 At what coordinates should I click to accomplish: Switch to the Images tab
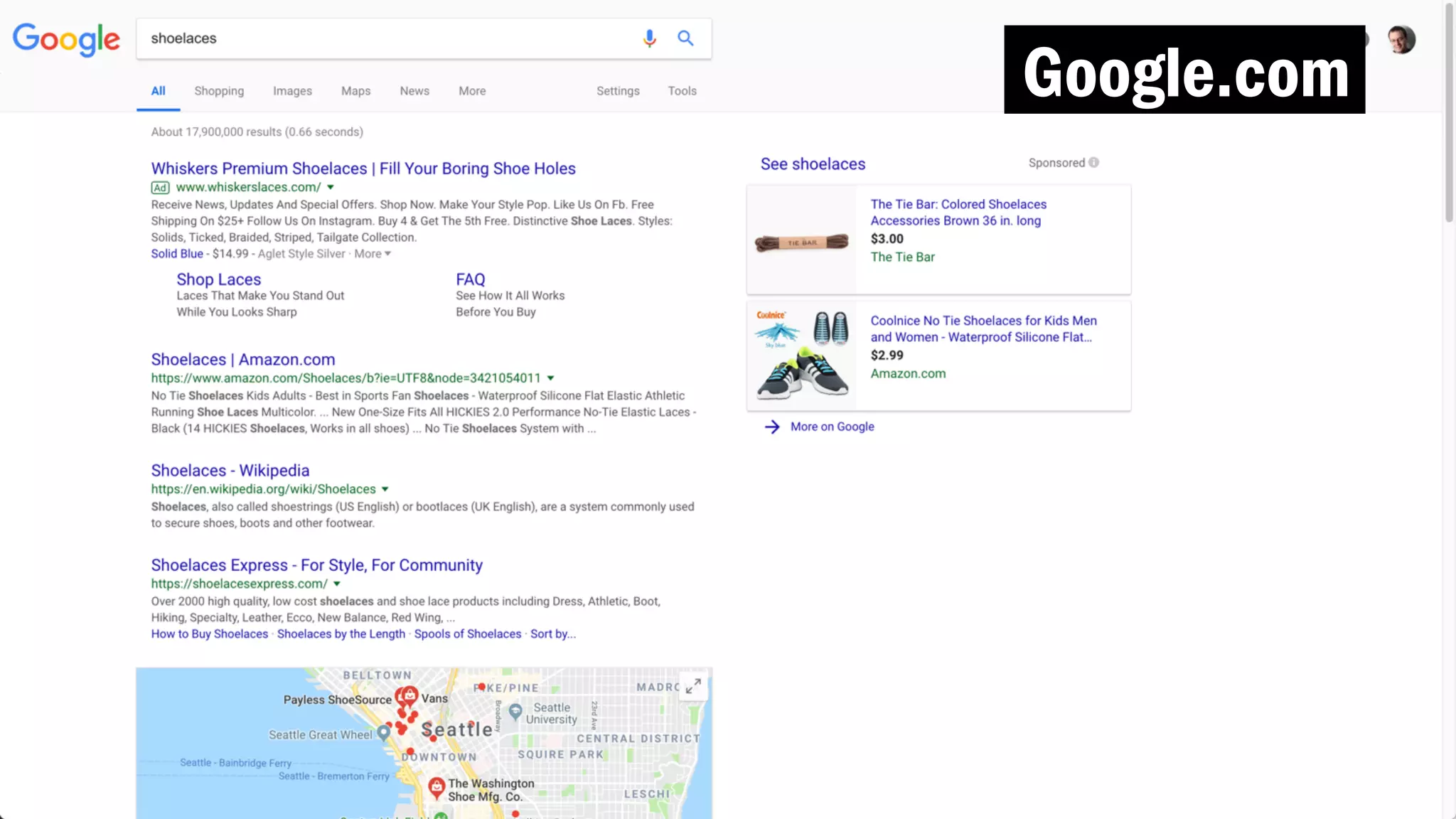coord(292,91)
